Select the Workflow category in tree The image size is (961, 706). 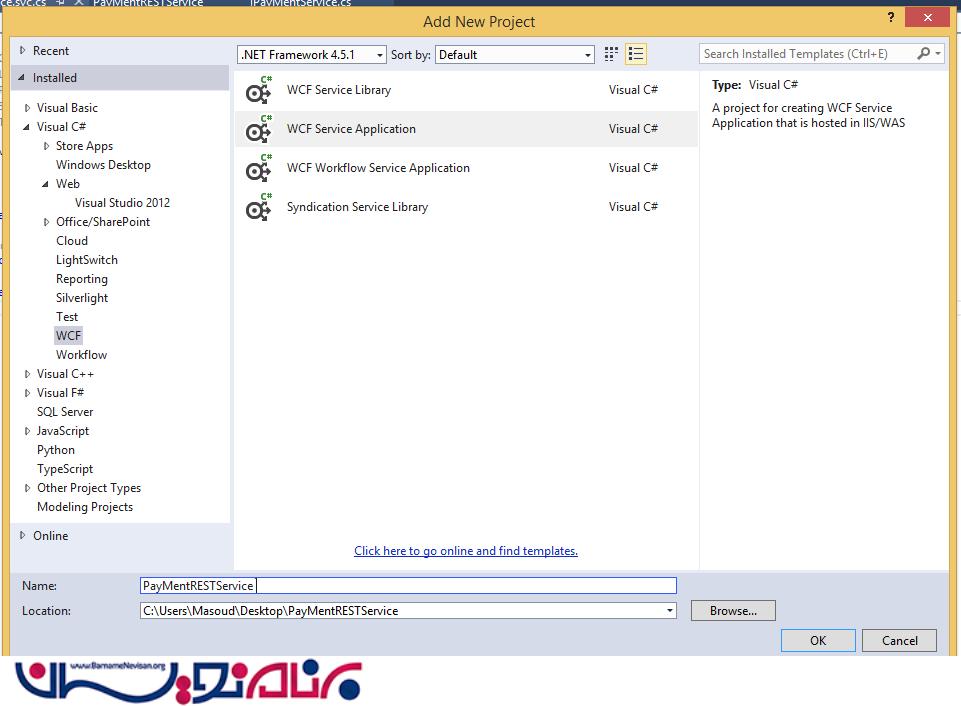coord(81,355)
